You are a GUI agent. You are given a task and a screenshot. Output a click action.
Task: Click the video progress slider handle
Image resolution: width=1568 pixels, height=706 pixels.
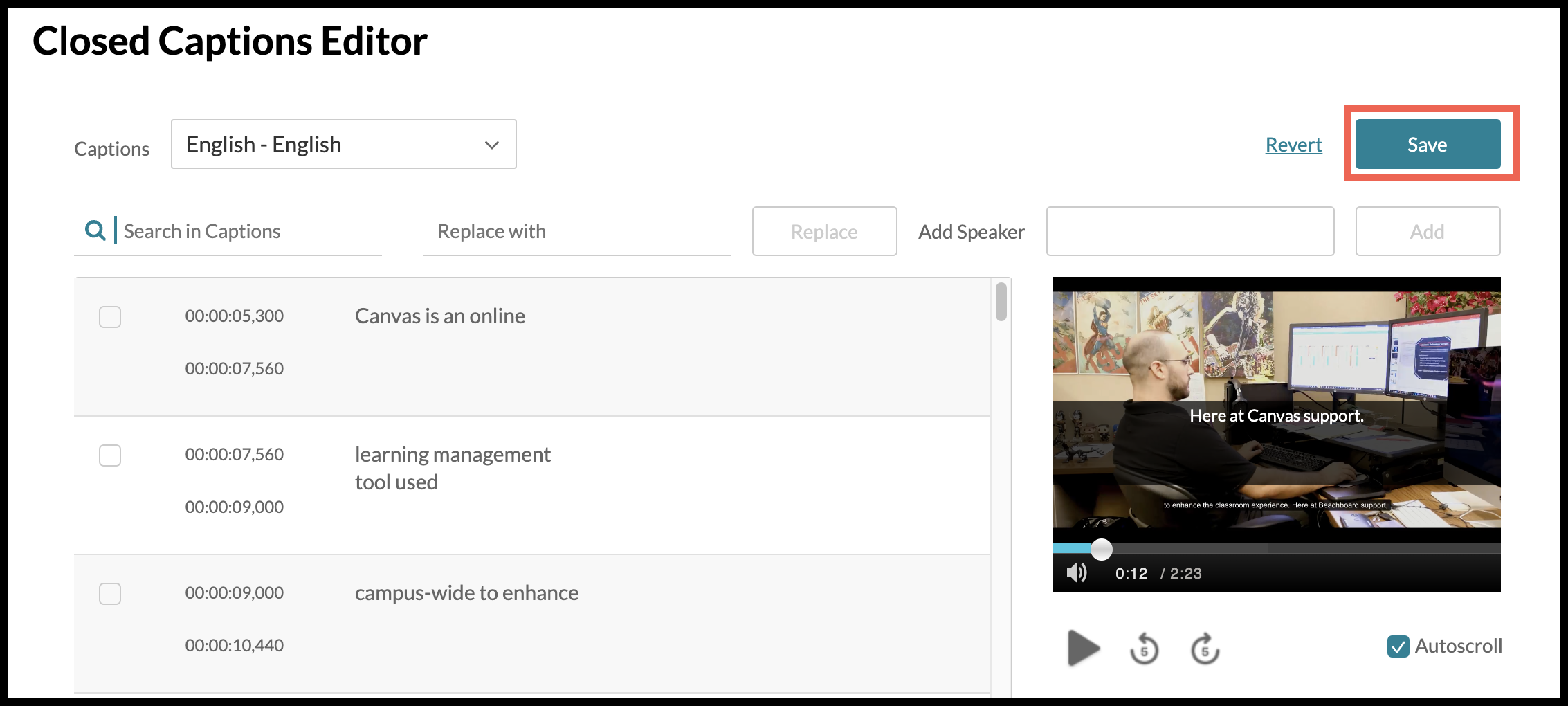click(1101, 550)
